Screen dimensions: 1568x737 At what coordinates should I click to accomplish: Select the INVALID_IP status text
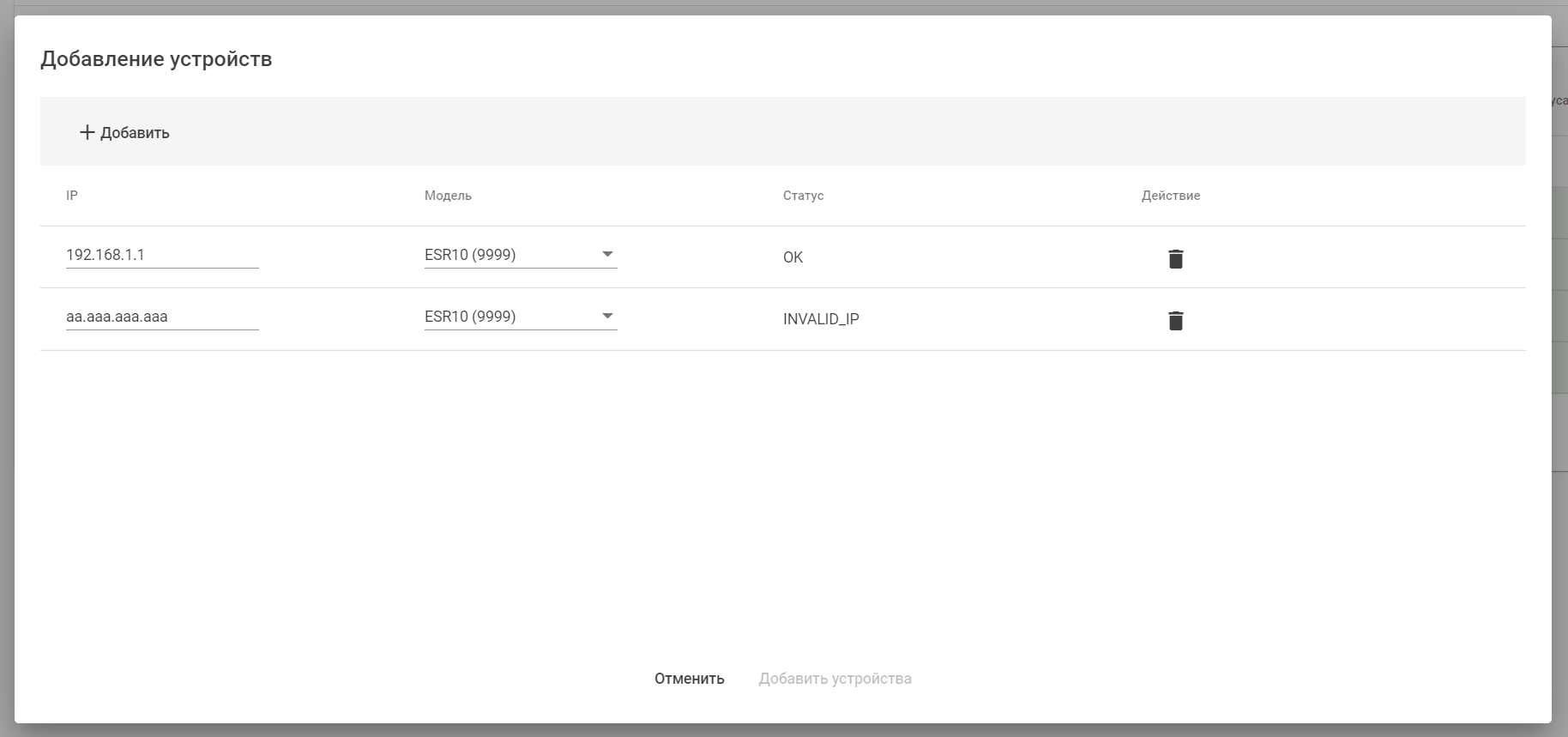tap(821, 319)
